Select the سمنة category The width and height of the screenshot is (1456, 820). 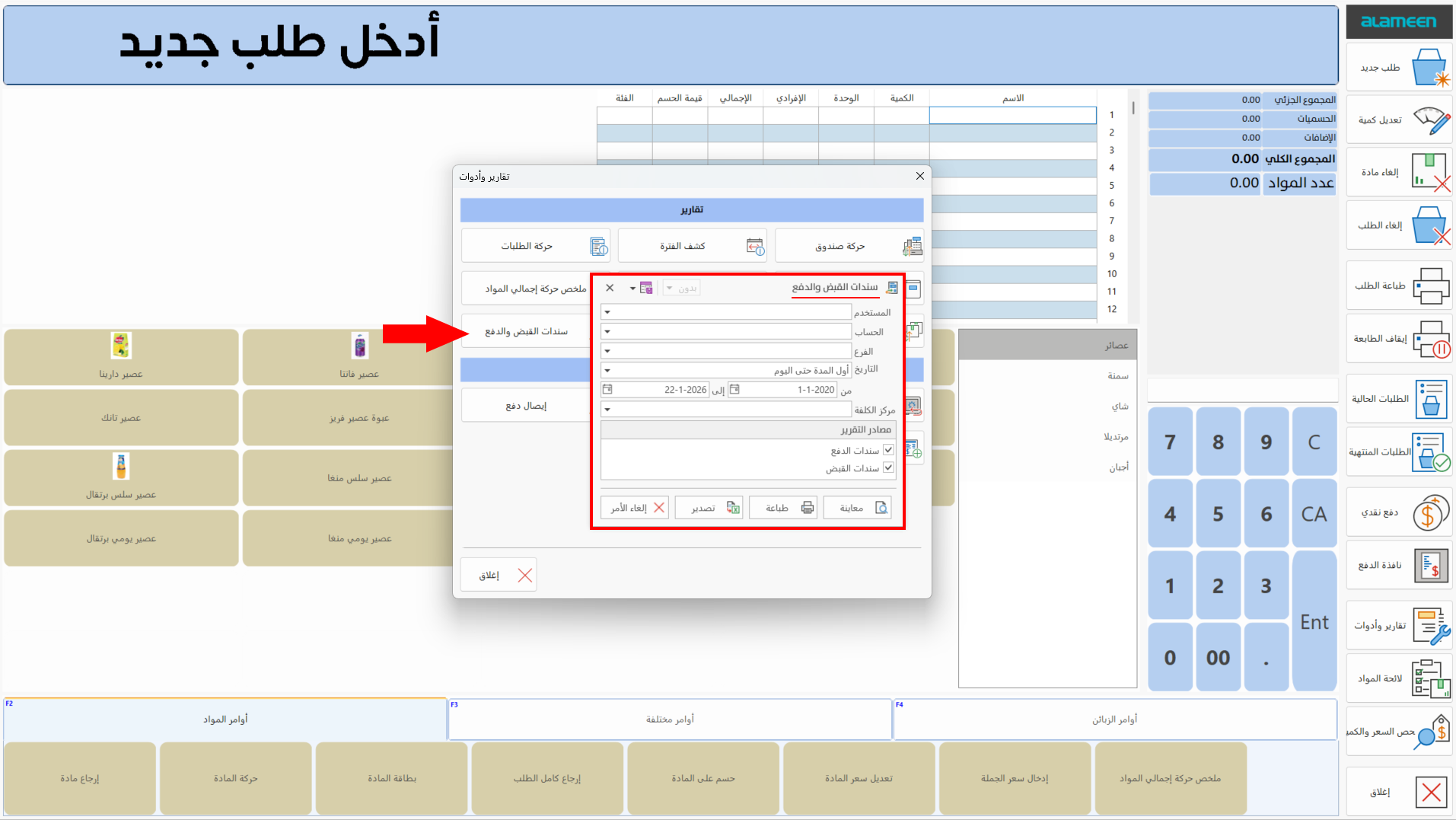[1047, 376]
